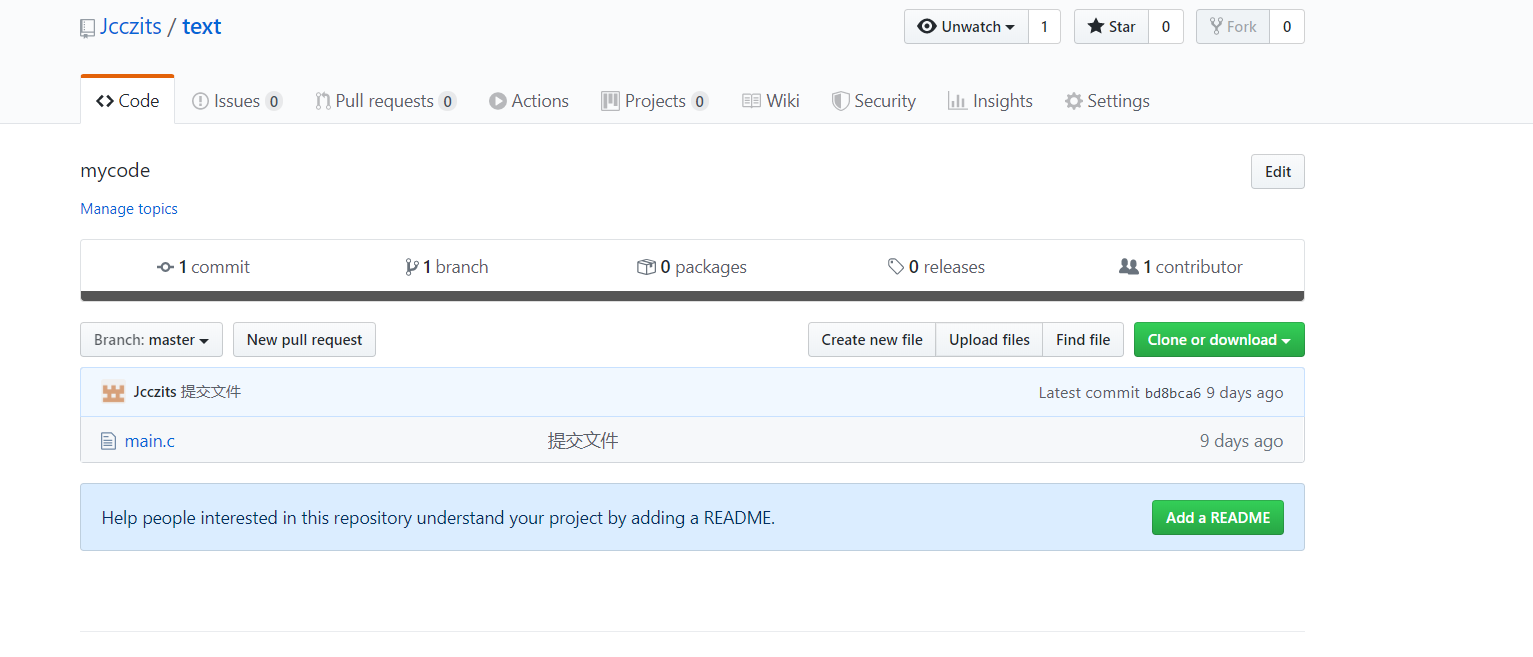Click the Fork button
This screenshot has width=1533, height=657.
pos(1233,27)
